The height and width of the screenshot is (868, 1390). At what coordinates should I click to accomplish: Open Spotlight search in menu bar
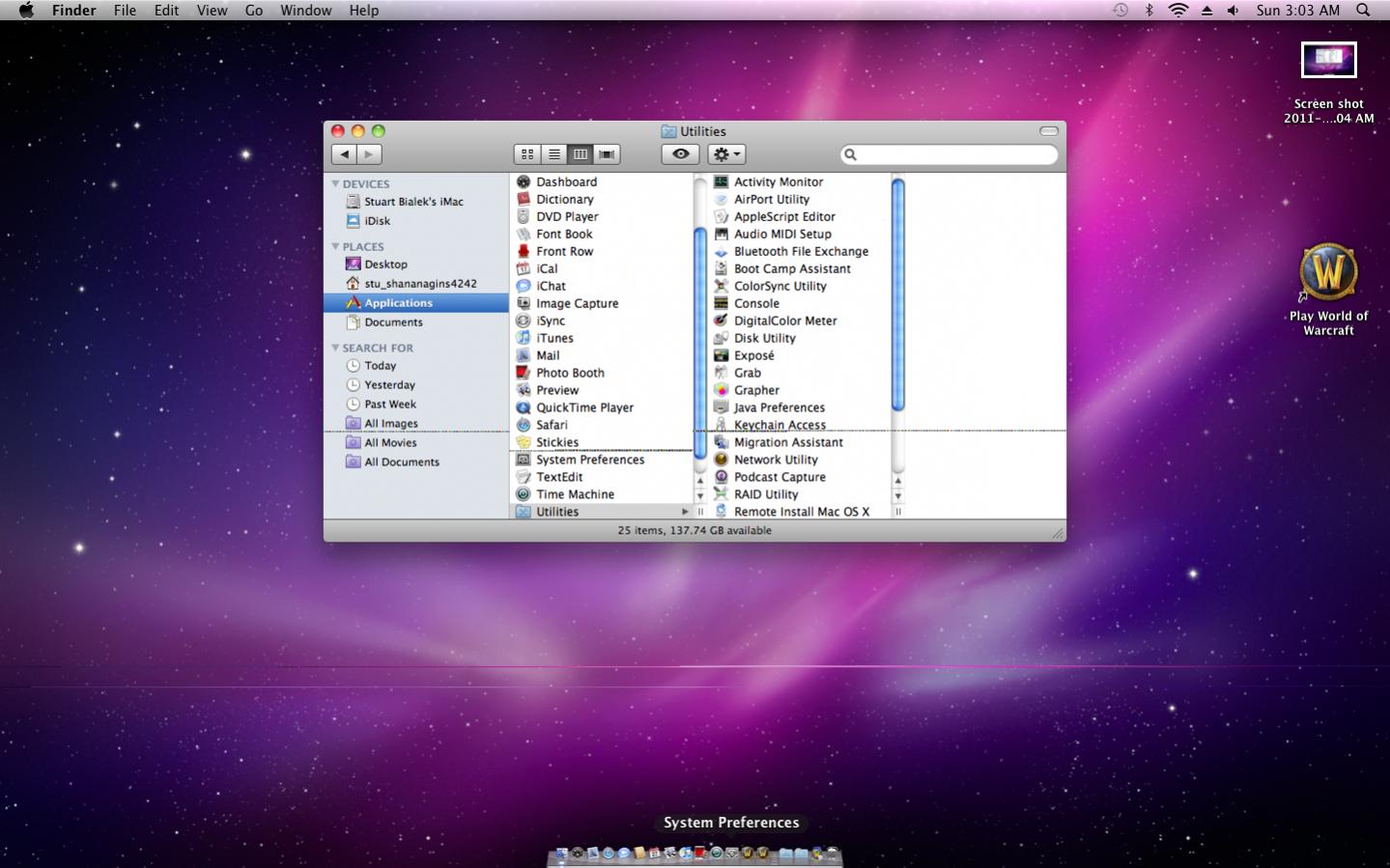point(1363,11)
